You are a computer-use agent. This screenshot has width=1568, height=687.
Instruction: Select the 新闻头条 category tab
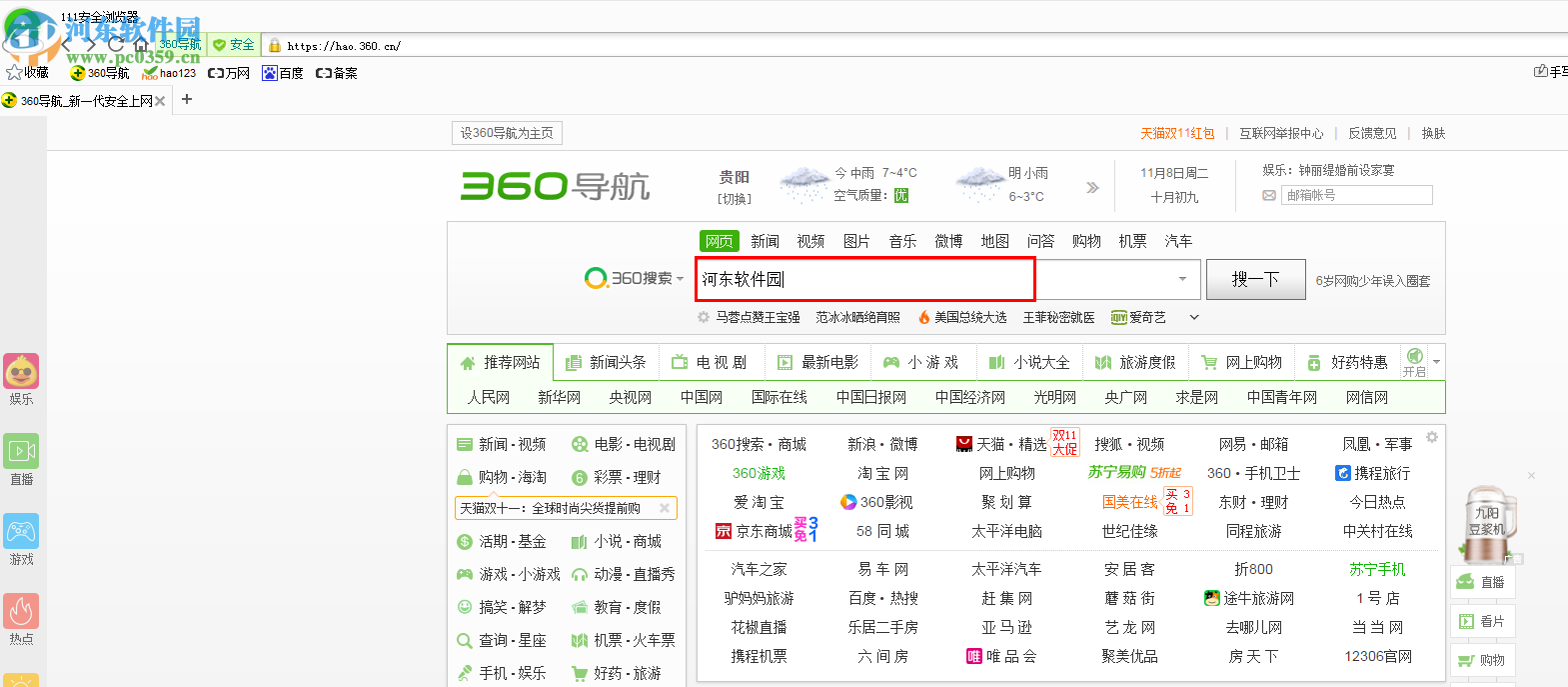[x=606, y=362]
